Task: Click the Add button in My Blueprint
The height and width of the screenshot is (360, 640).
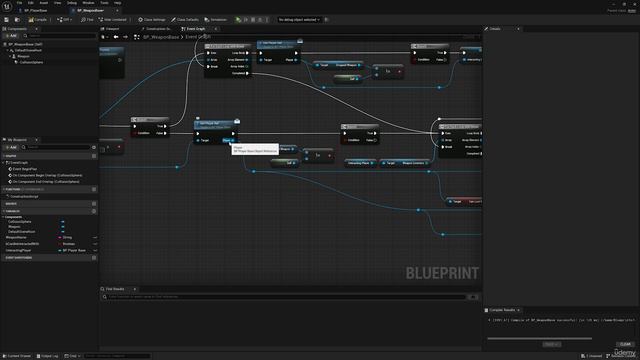Action: point(11,147)
